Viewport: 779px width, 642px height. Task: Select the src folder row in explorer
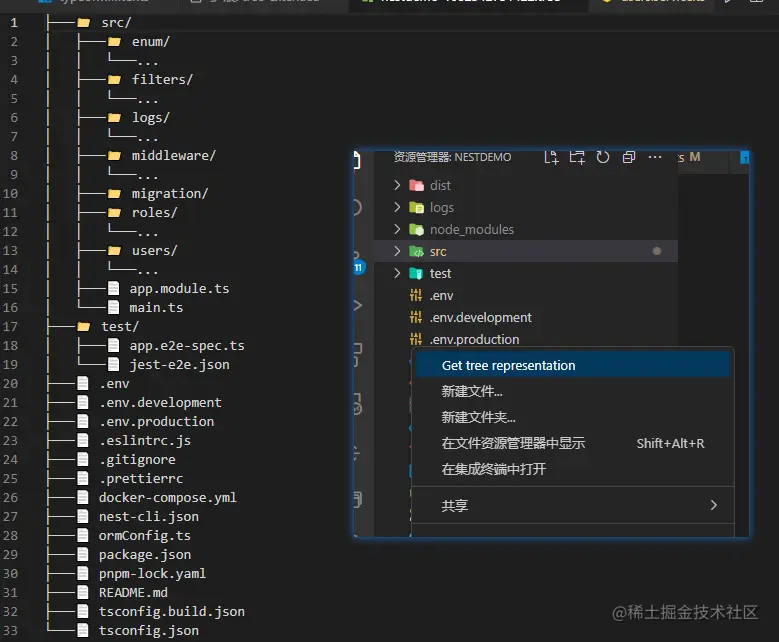pos(526,251)
